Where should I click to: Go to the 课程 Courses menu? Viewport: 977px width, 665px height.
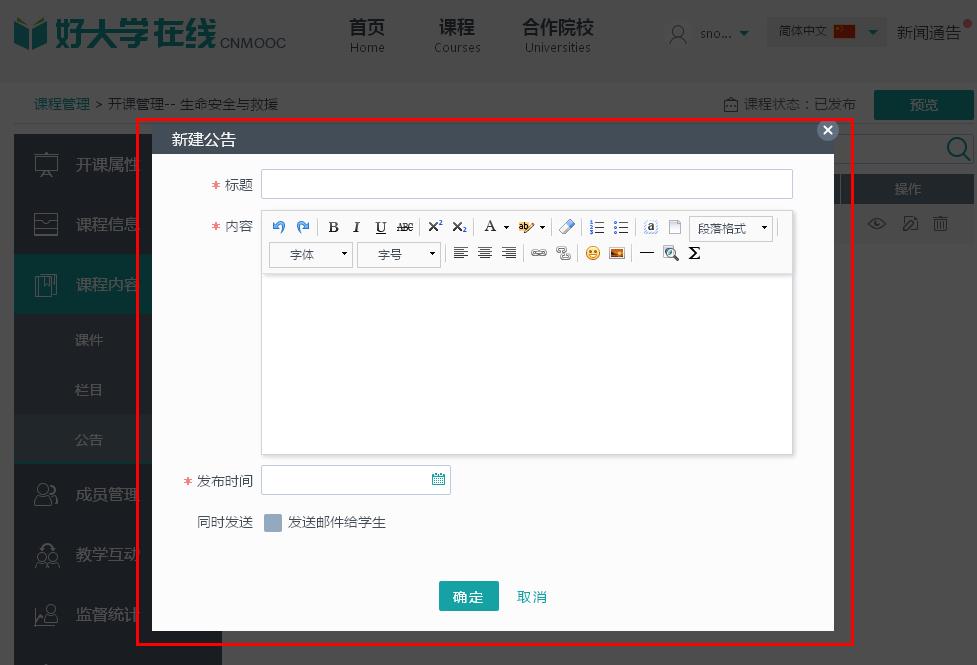point(457,36)
